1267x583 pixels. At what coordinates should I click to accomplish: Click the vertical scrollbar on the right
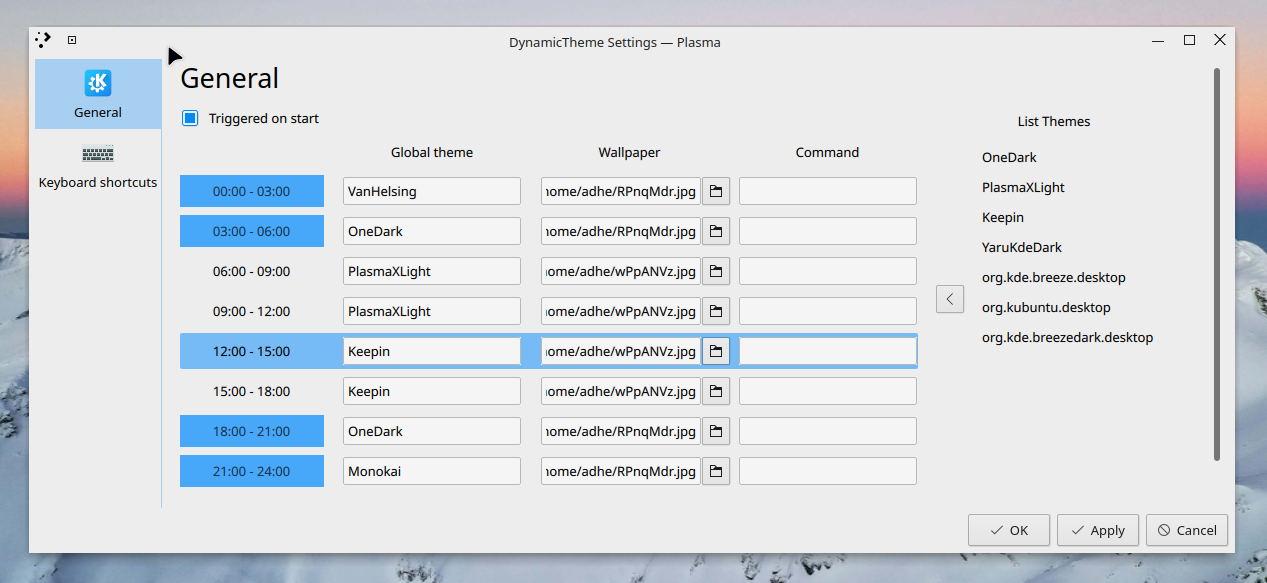tap(1217, 264)
